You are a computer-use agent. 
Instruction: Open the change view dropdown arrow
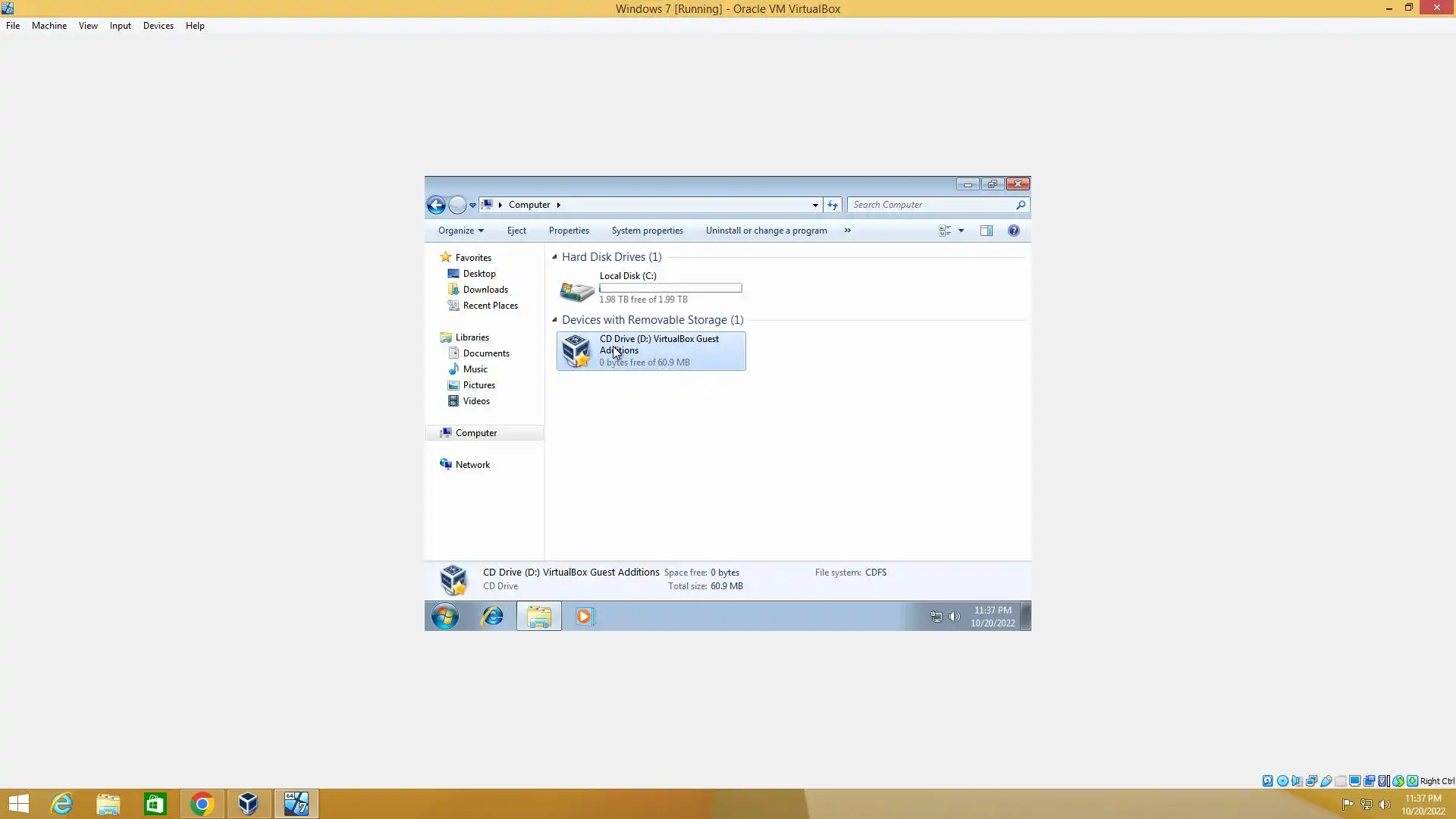[x=961, y=231]
